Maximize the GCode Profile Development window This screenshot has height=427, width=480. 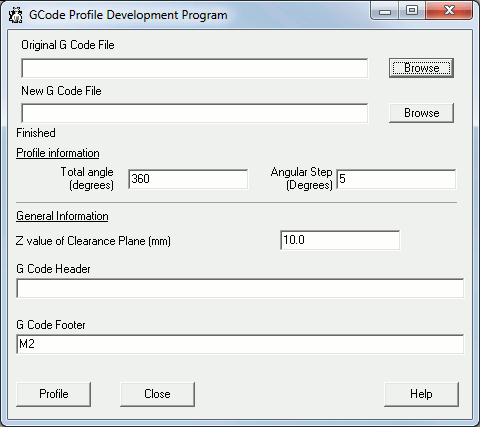(x=412, y=11)
